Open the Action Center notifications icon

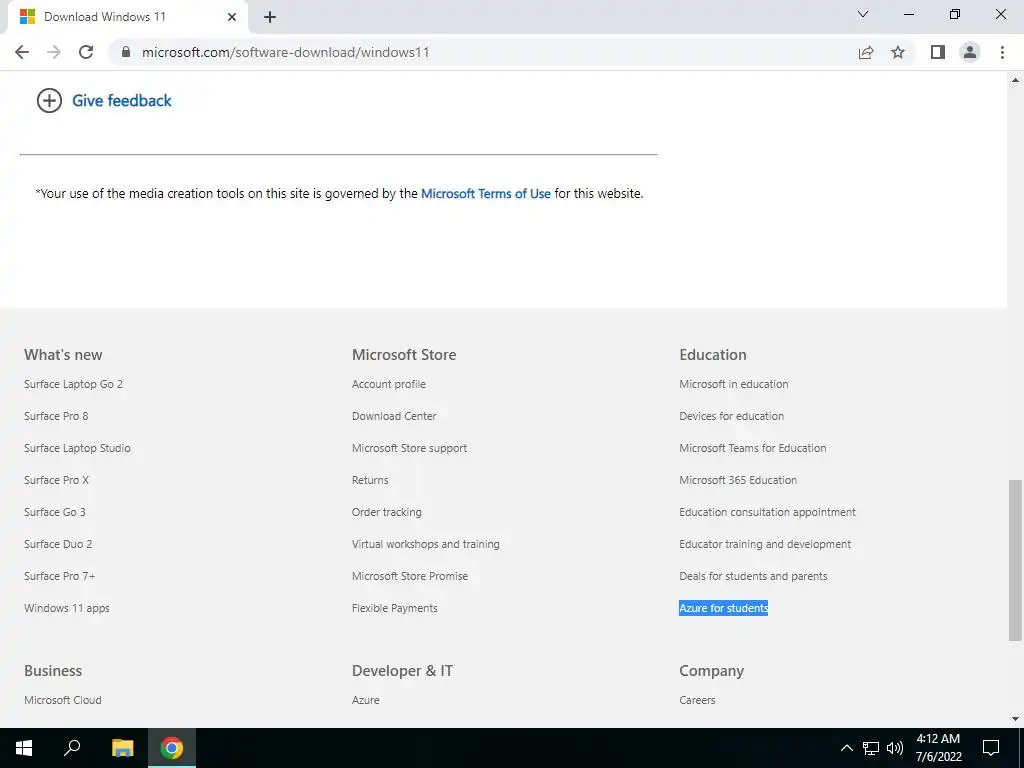[x=991, y=748]
